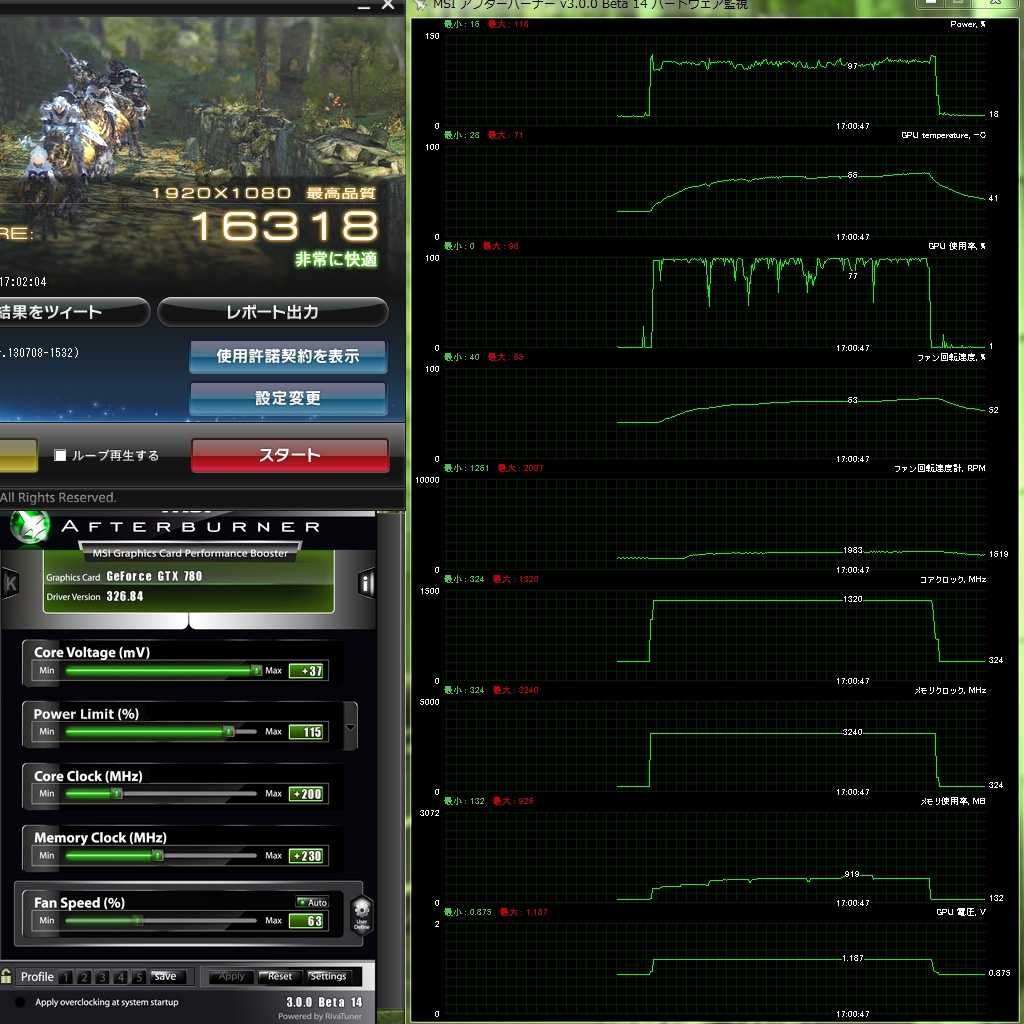Select profile slot 1
Image resolution: width=1024 pixels, height=1024 pixels.
coord(65,977)
